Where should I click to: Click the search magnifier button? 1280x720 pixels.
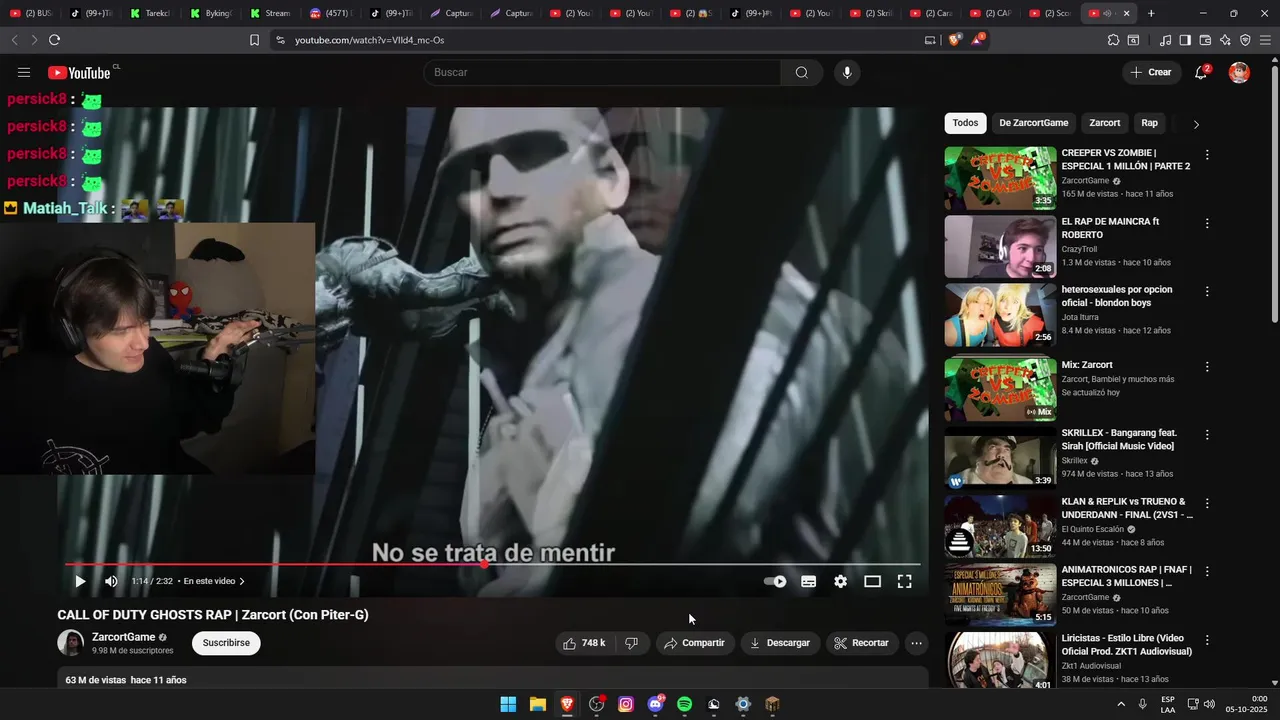pyautogui.click(x=802, y=72)
